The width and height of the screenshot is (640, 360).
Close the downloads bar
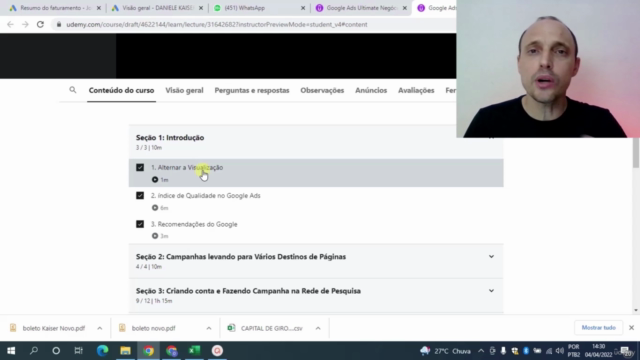(x=631, y=328)
